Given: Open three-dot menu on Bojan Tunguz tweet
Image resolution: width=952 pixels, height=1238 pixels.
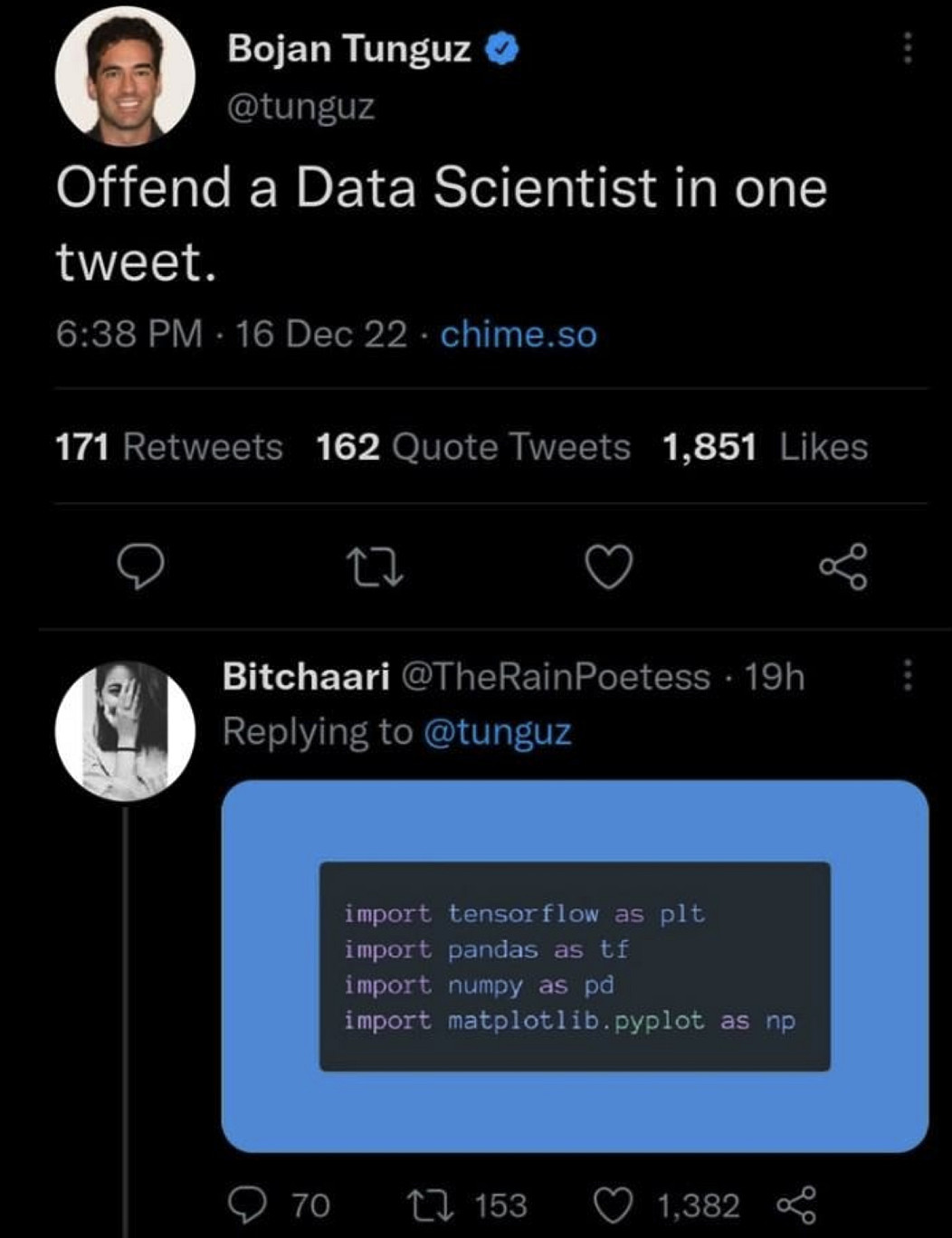Looking at the screenshot, I should [x=907, y=49].
